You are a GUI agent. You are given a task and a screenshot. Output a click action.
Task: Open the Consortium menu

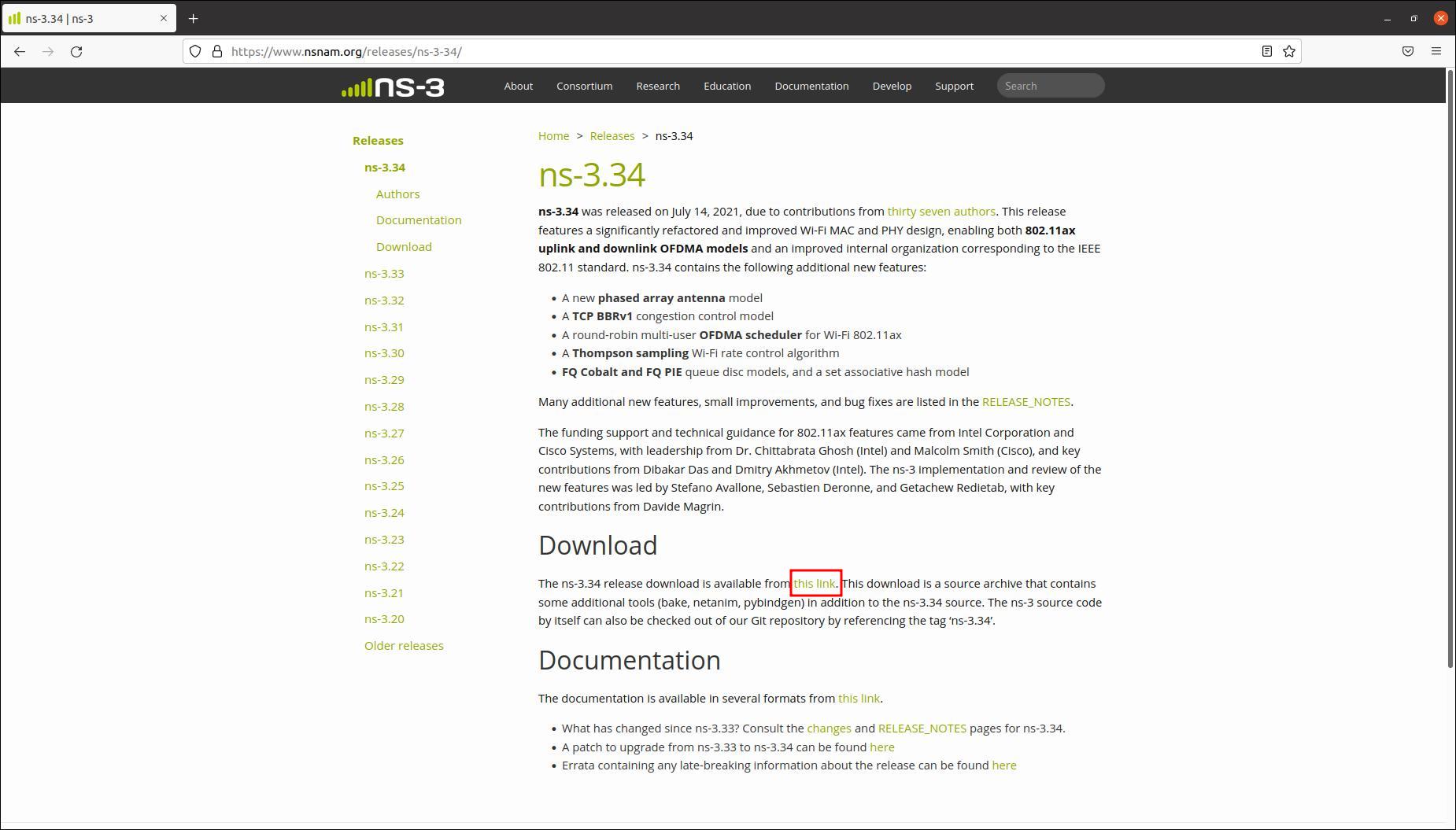584,86
